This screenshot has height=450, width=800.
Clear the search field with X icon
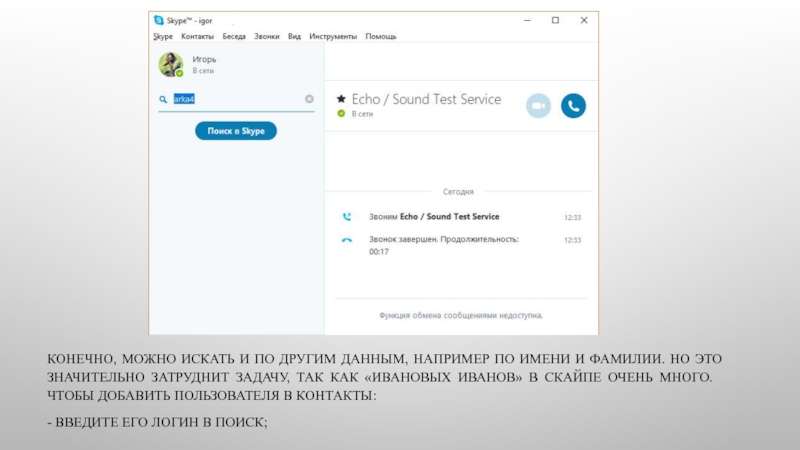click(309, 99)
